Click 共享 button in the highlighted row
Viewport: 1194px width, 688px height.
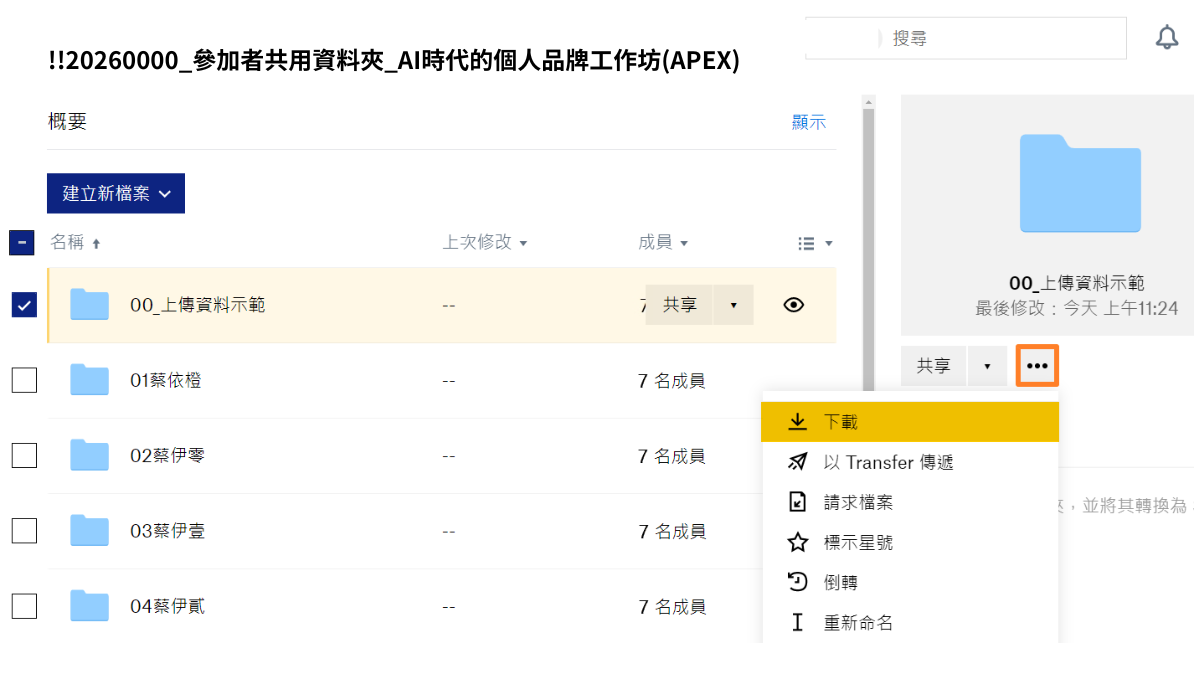[x=679, y=305]
